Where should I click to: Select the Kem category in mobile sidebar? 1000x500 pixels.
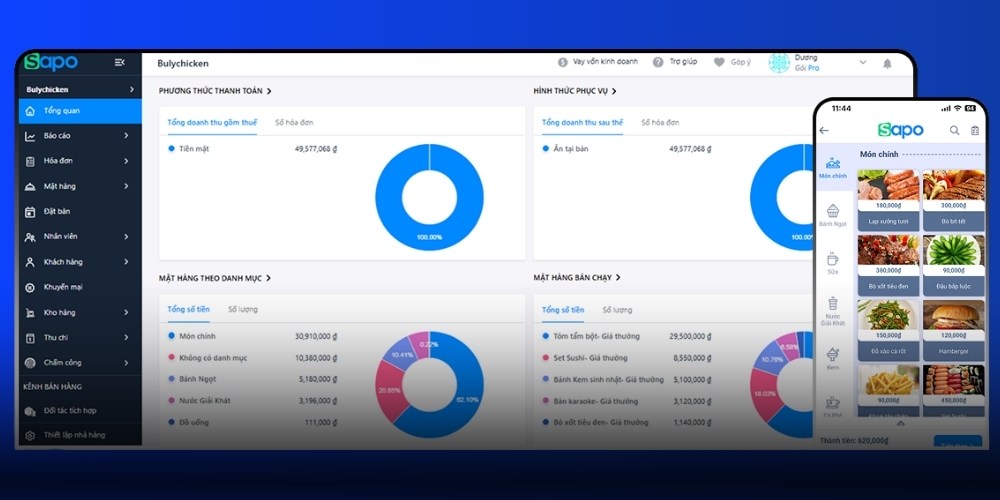click(x=832, y=358)
